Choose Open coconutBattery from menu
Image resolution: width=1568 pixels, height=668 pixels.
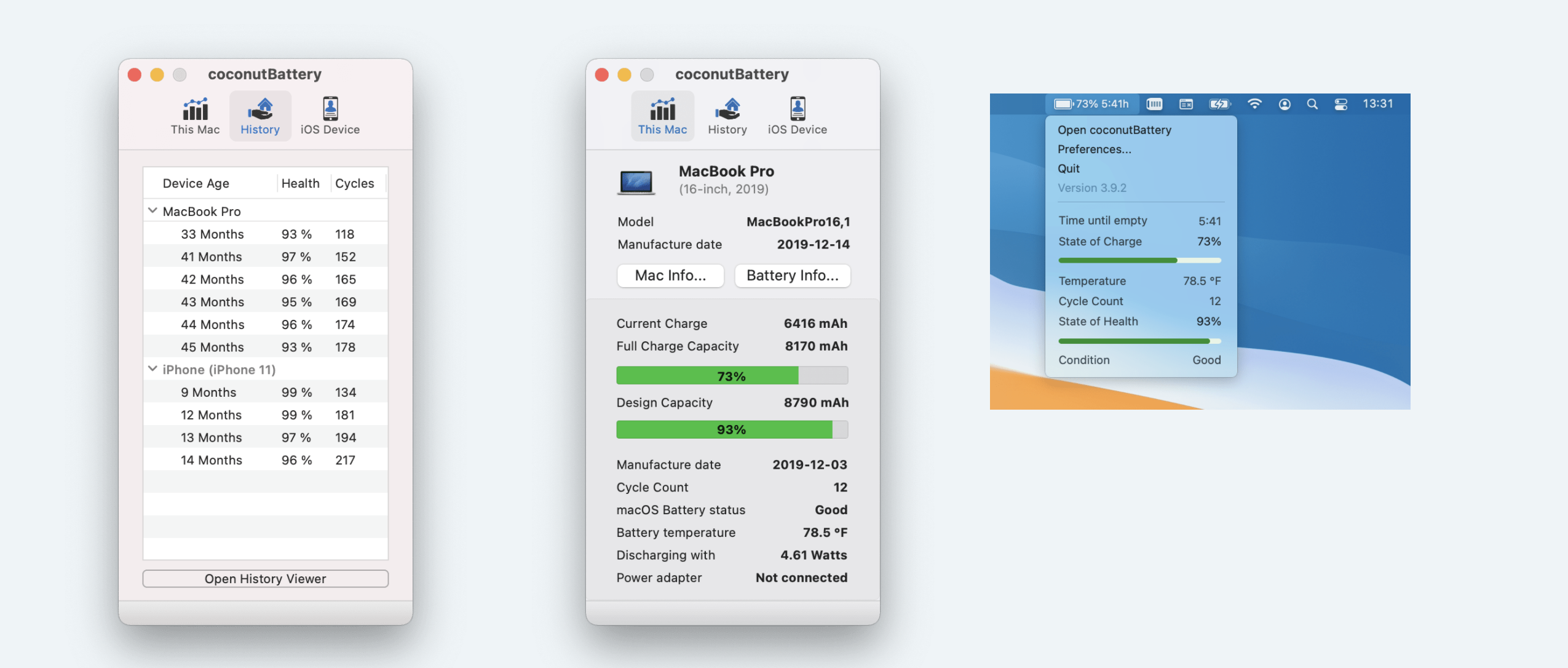1114,130
